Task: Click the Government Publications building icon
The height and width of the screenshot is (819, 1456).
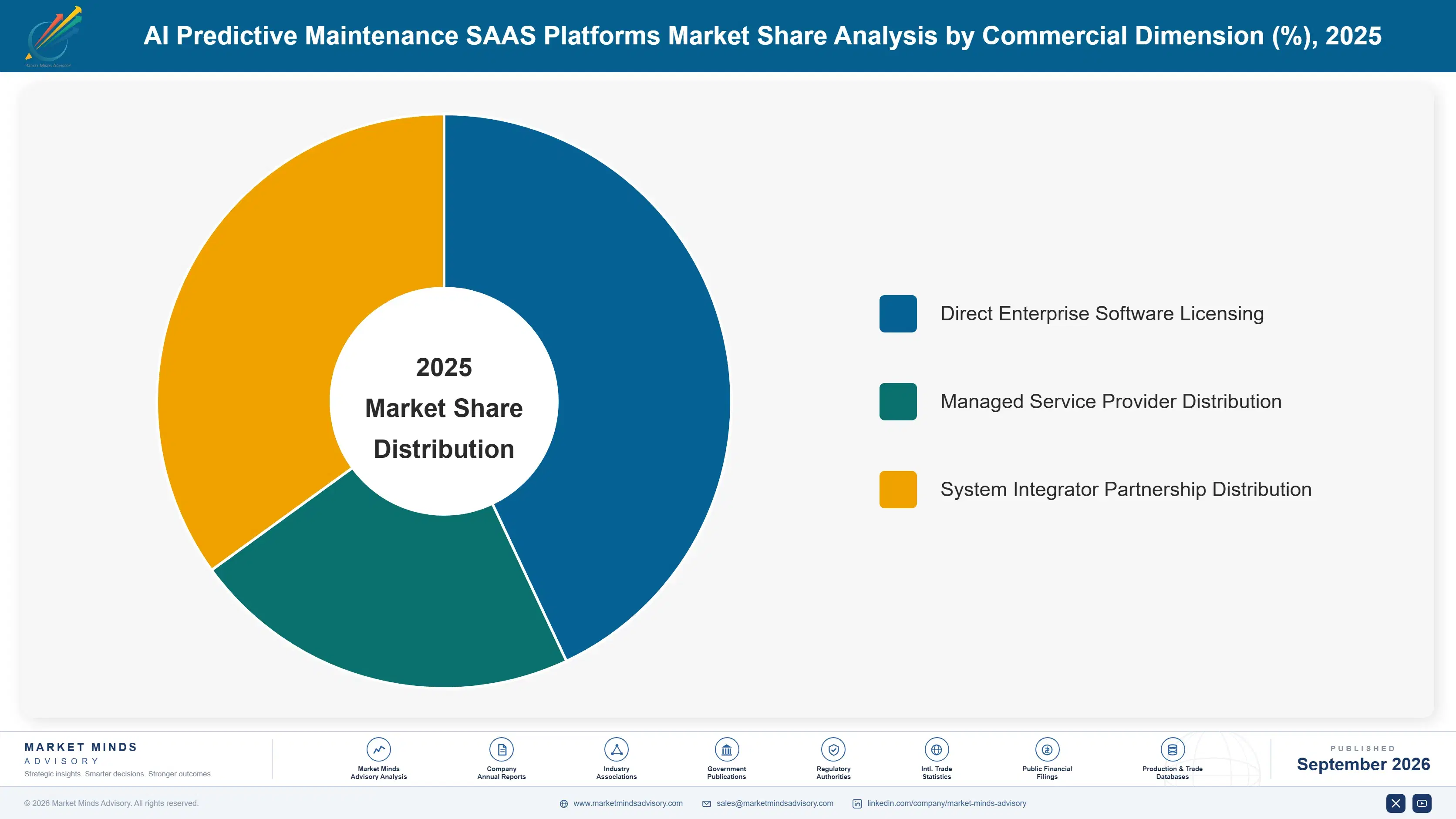Action: click(x=726, y=749)
